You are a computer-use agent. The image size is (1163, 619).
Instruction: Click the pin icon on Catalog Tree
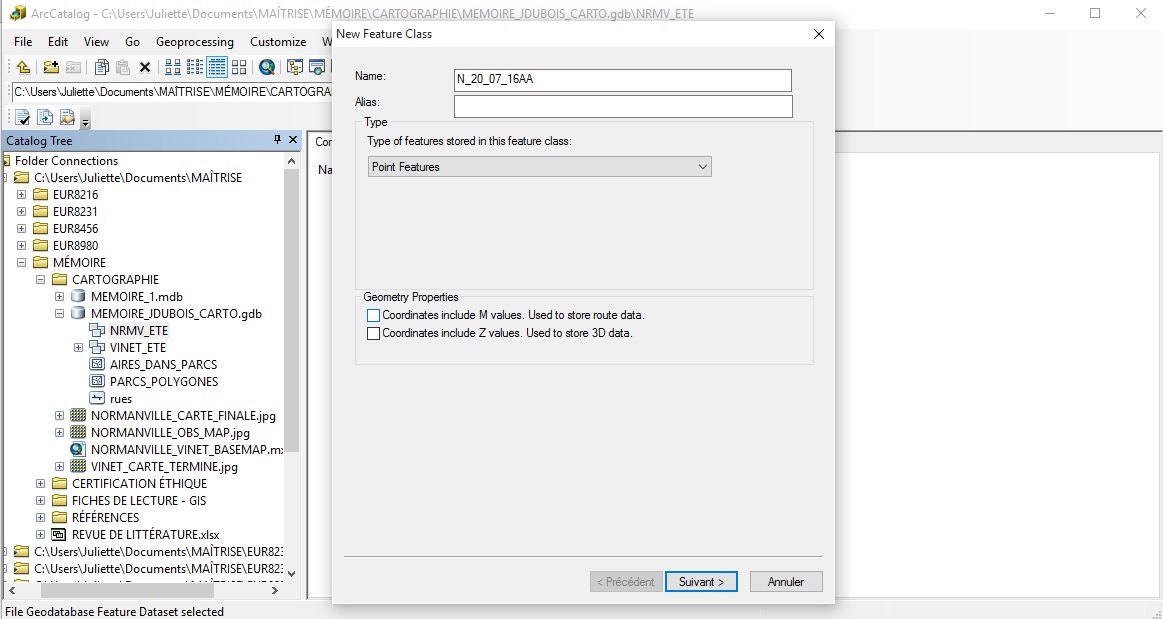[x=277, y=139]
